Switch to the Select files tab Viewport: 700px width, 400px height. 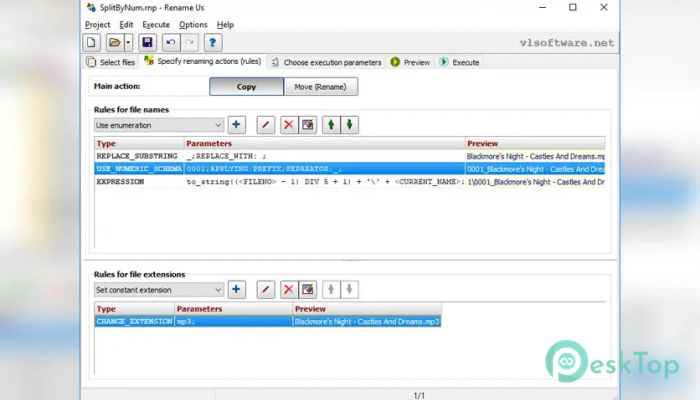[x=111, y=62]
